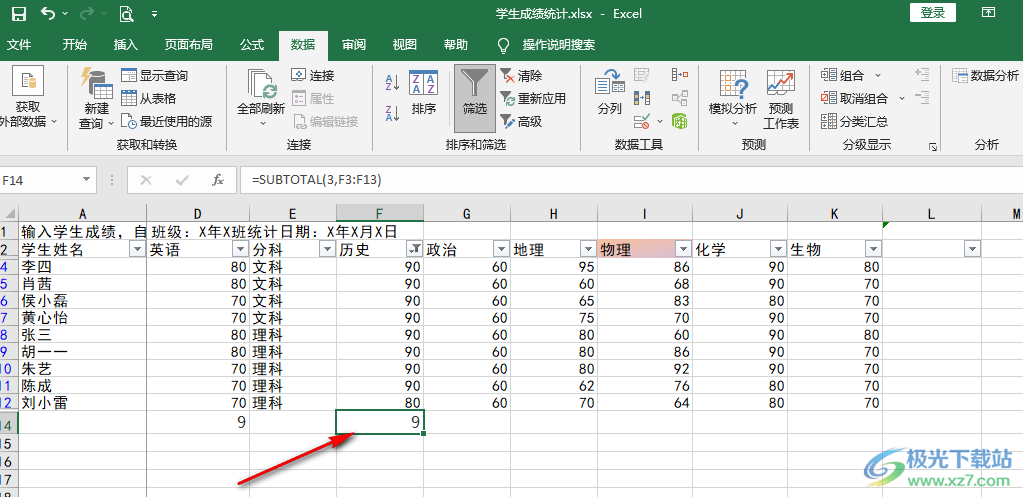This screenshot has width=1023, height=497.
Task: Click 清除 to clear filter
Action: (x=522, y=76)
